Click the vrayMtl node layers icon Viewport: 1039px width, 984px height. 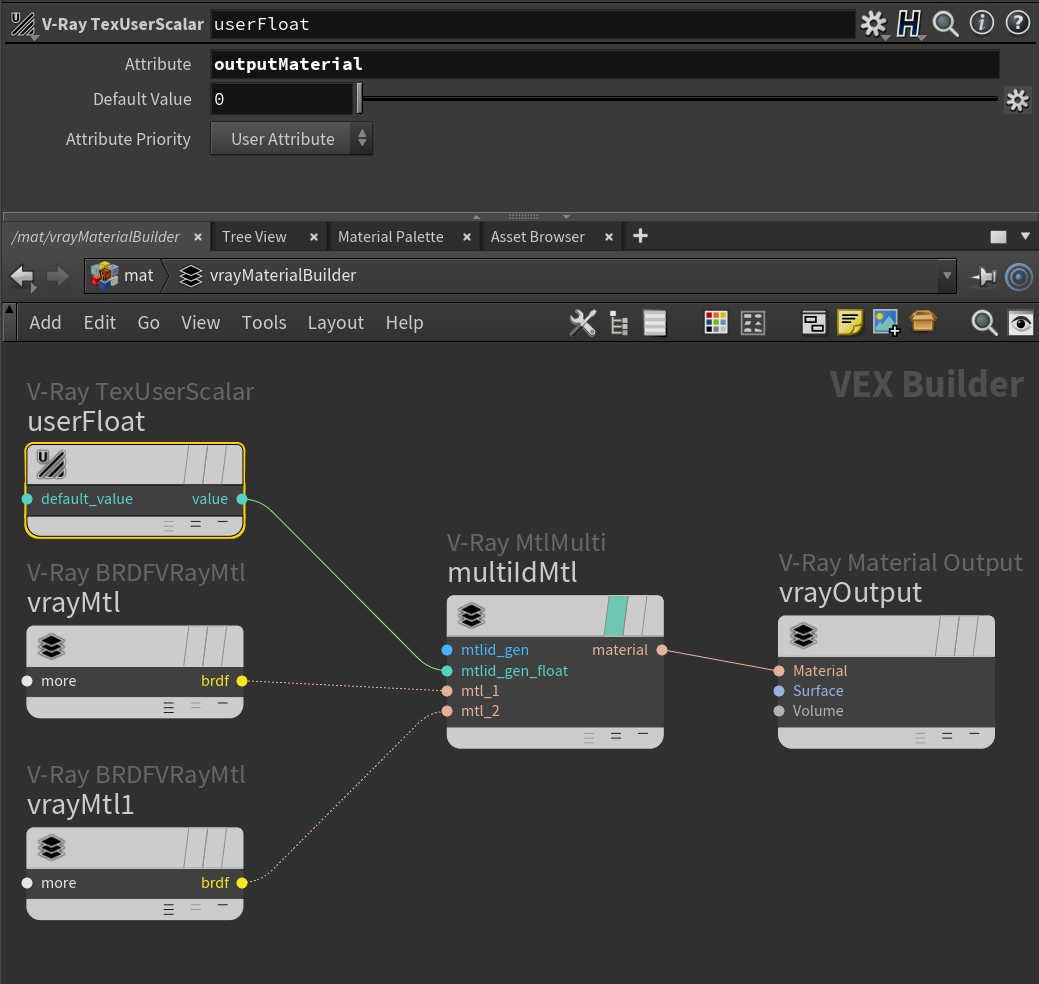click(51, 646)
